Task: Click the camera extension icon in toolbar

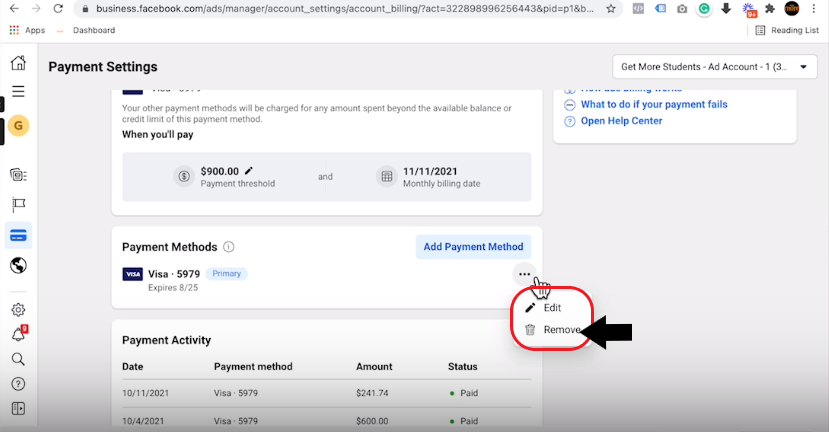Action: click(x=682, y=8)
